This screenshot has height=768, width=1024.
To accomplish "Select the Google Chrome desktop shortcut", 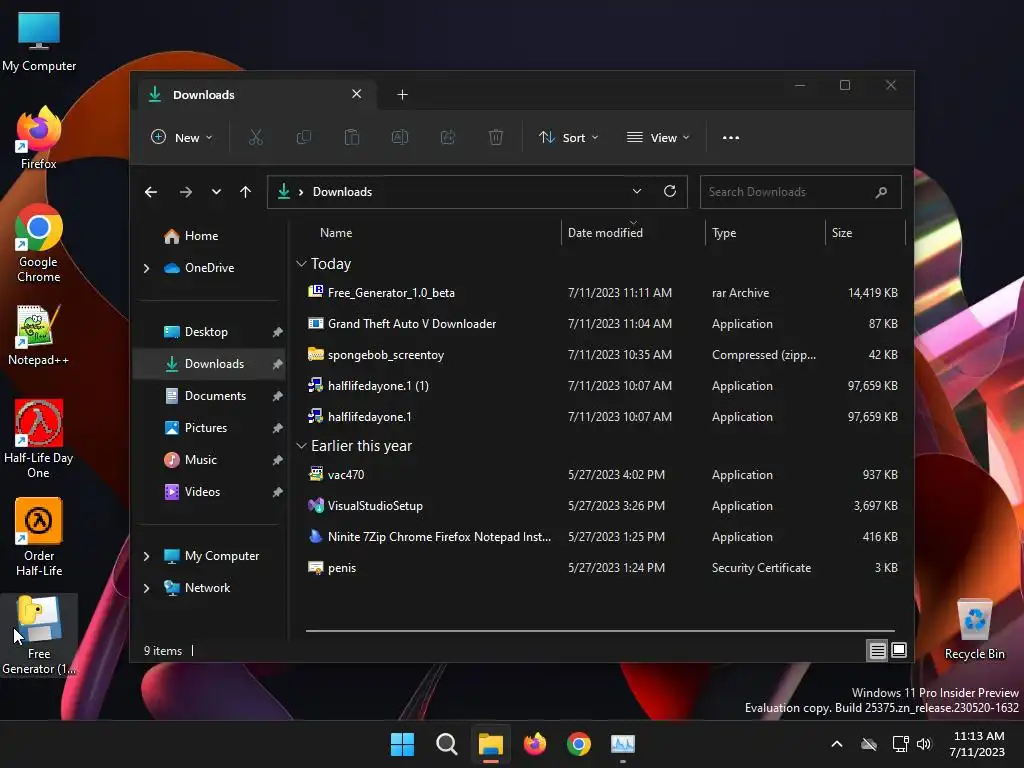I will pos(39,244).
